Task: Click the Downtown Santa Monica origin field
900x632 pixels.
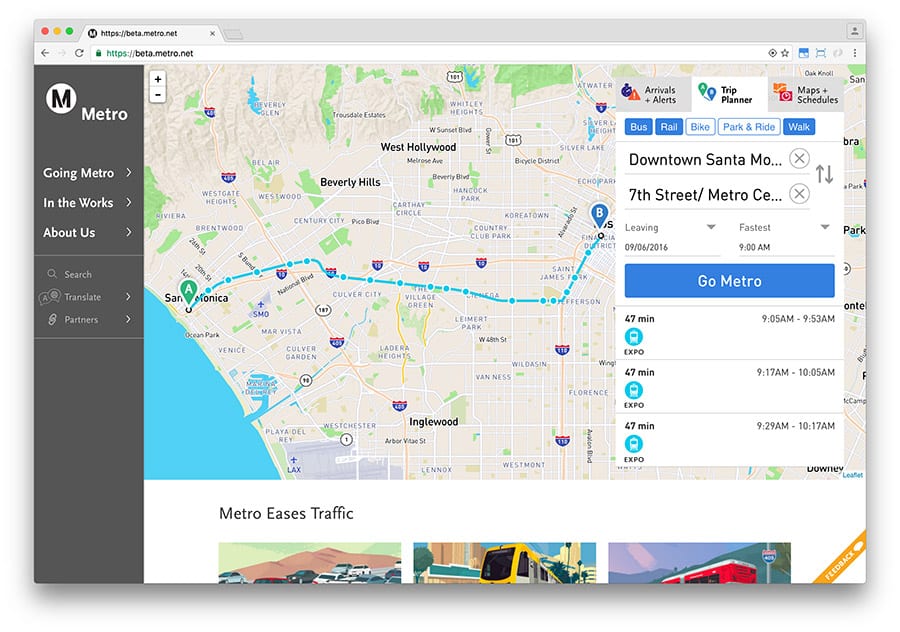Action: pos(705,159)
